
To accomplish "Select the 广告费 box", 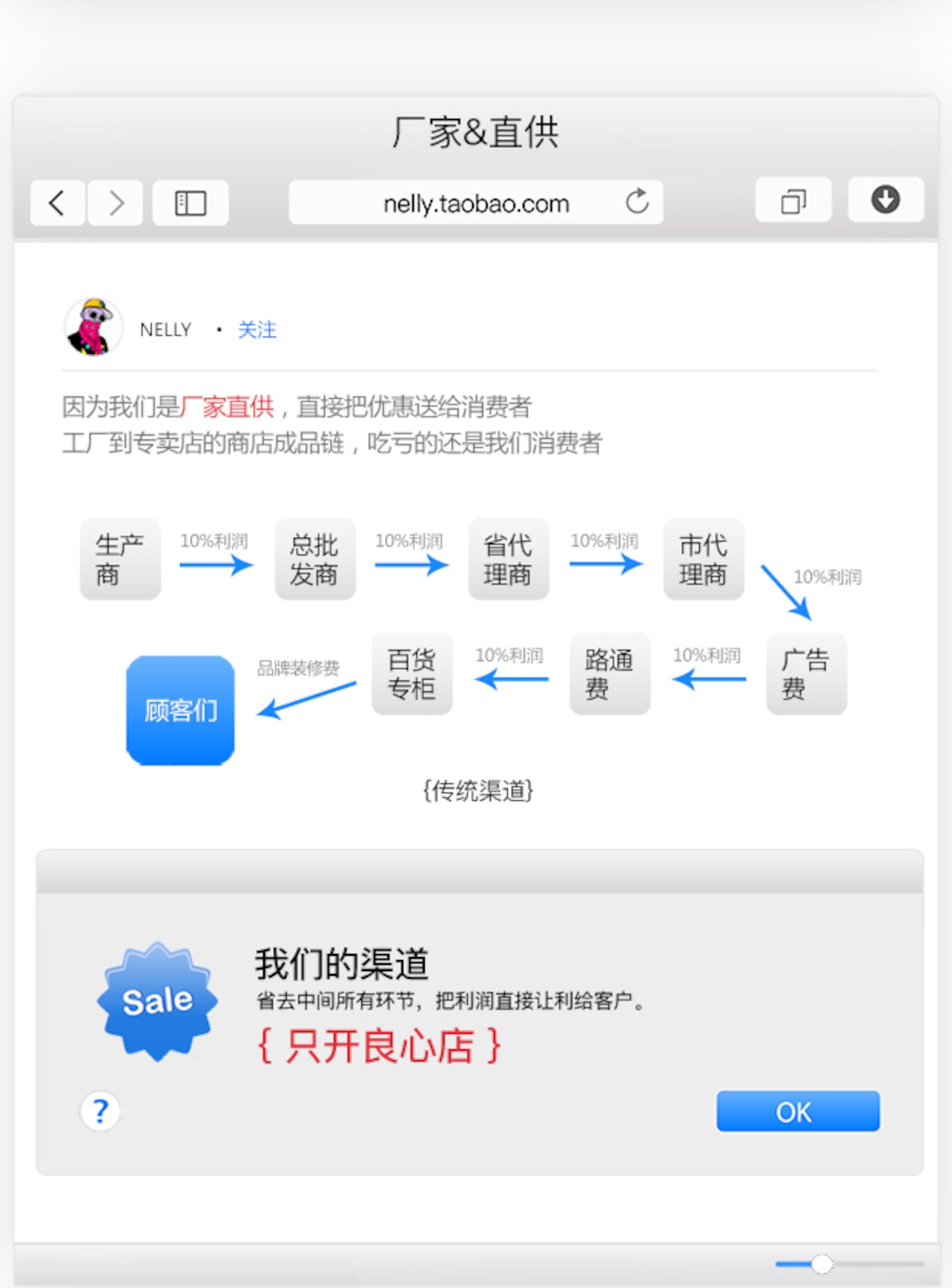I will [807, 674].
